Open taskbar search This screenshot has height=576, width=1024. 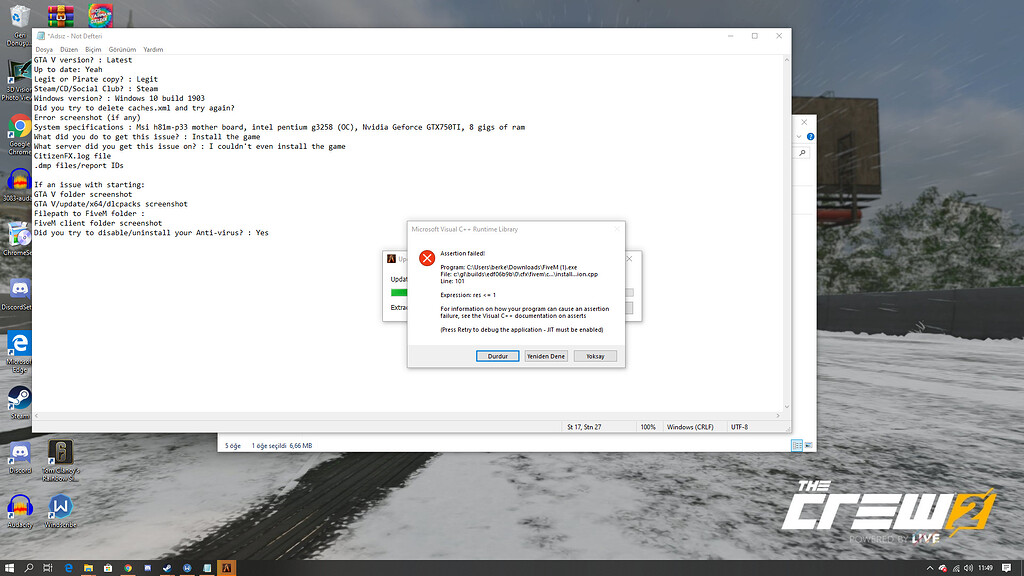[29, 568]
